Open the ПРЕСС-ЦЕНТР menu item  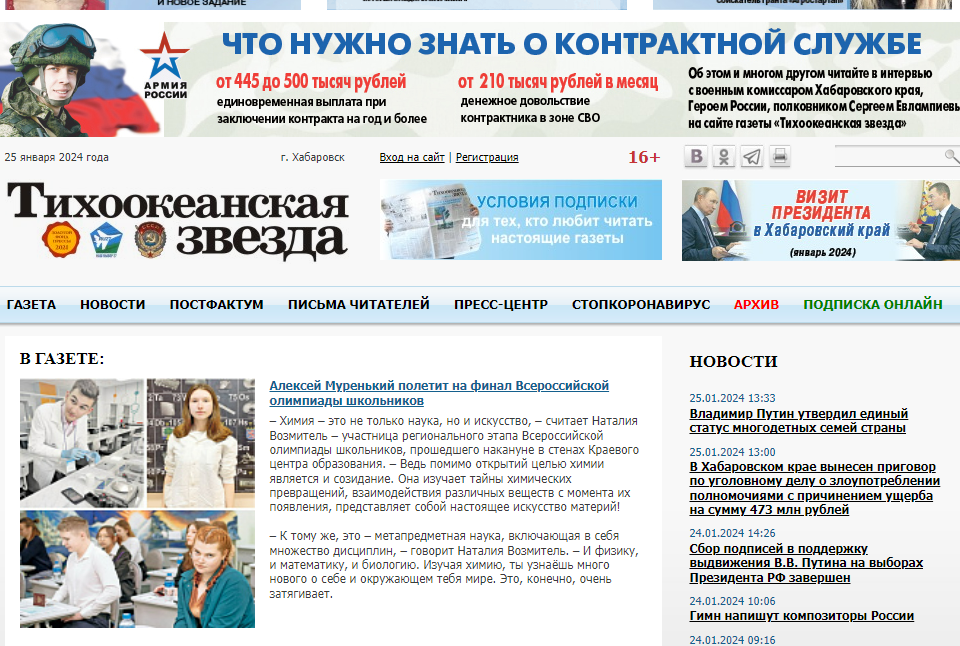coord(501,304)
